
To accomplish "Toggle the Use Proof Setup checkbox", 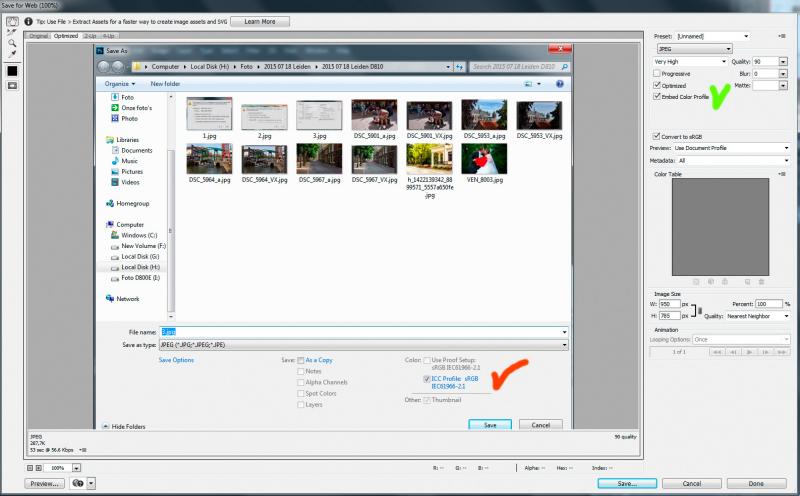I will pyautogui.click(x=427, y=360).
